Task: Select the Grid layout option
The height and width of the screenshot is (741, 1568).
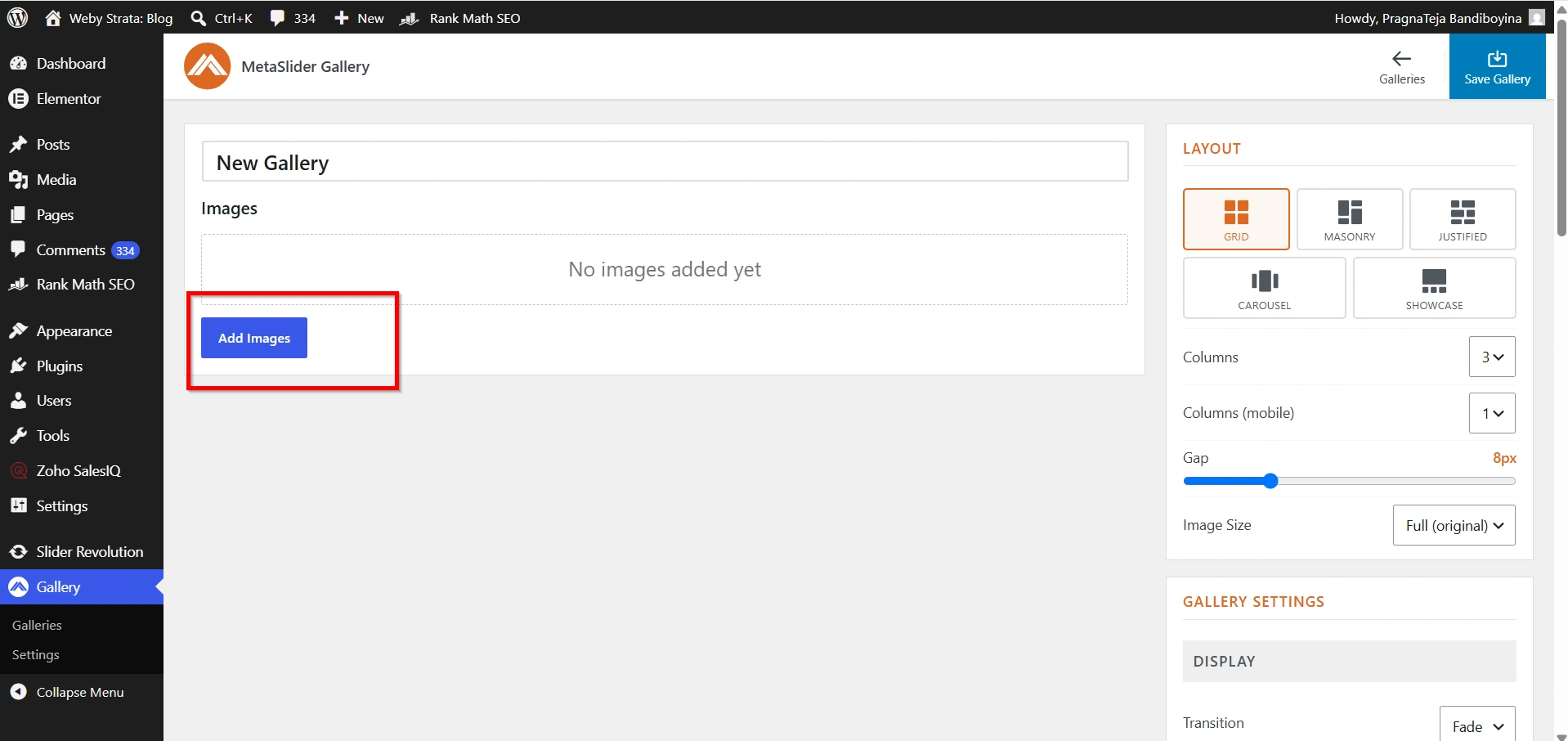Action: coord(1236,219)
